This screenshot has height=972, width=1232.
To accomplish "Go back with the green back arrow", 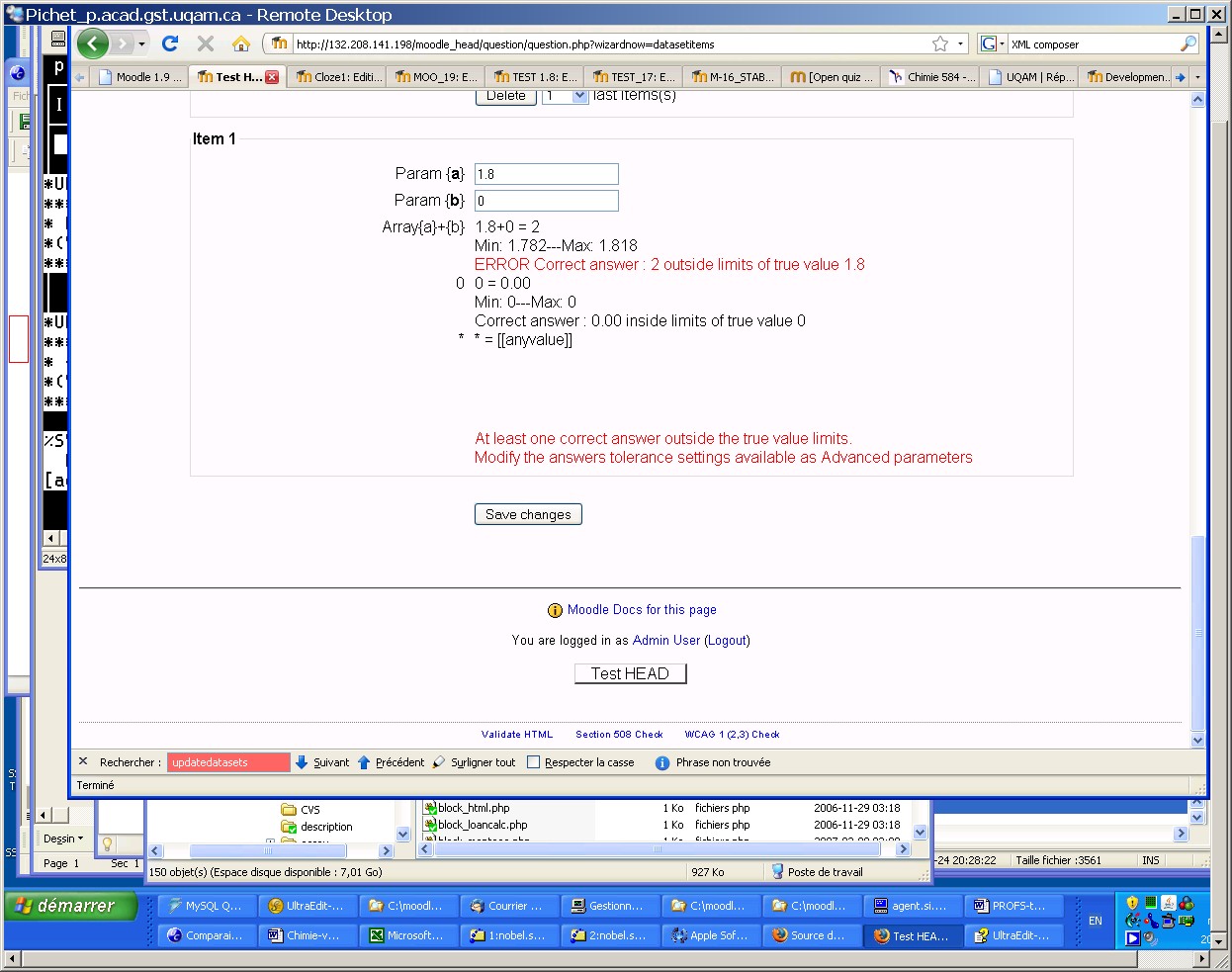I will [x=92, y=44].
